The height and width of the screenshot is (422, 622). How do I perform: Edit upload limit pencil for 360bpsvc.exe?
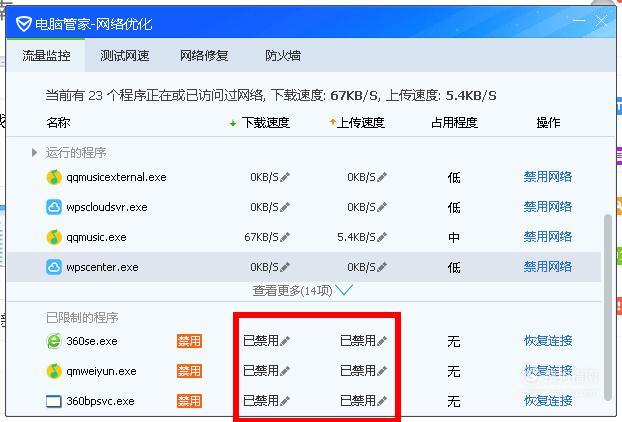click(382, 401)
